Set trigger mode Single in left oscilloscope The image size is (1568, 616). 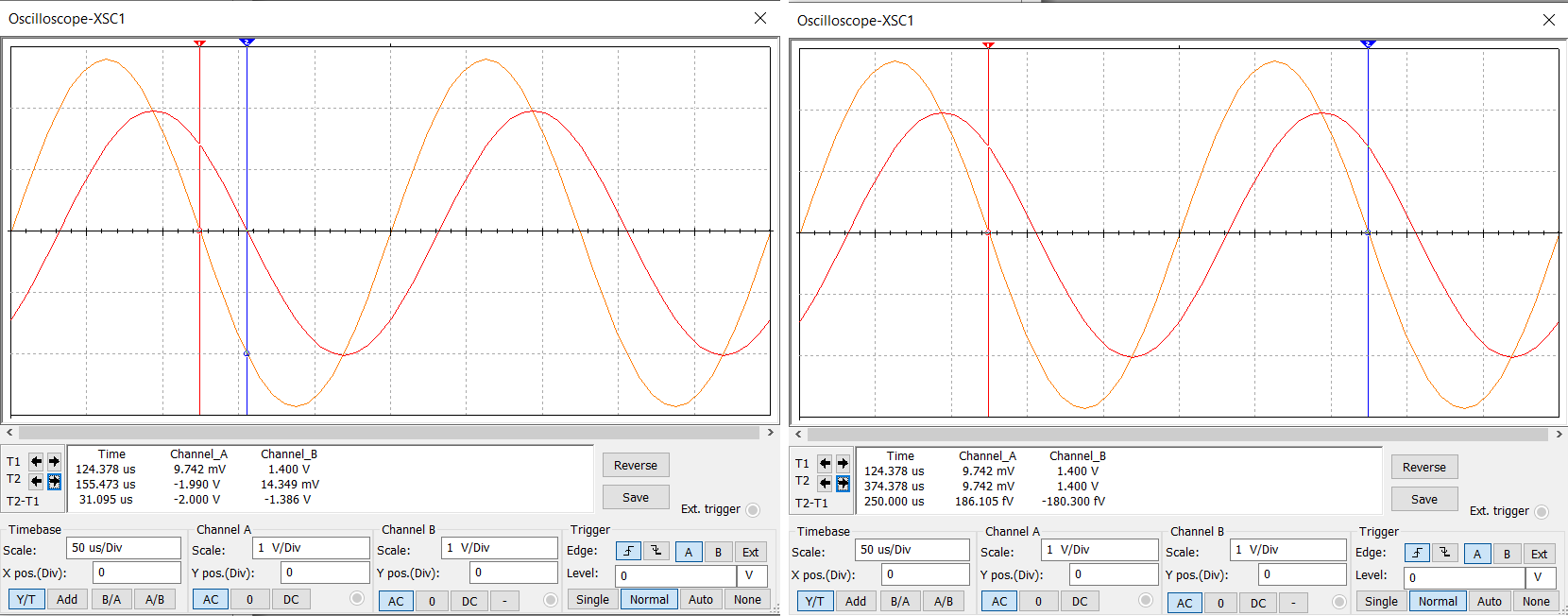592,599
